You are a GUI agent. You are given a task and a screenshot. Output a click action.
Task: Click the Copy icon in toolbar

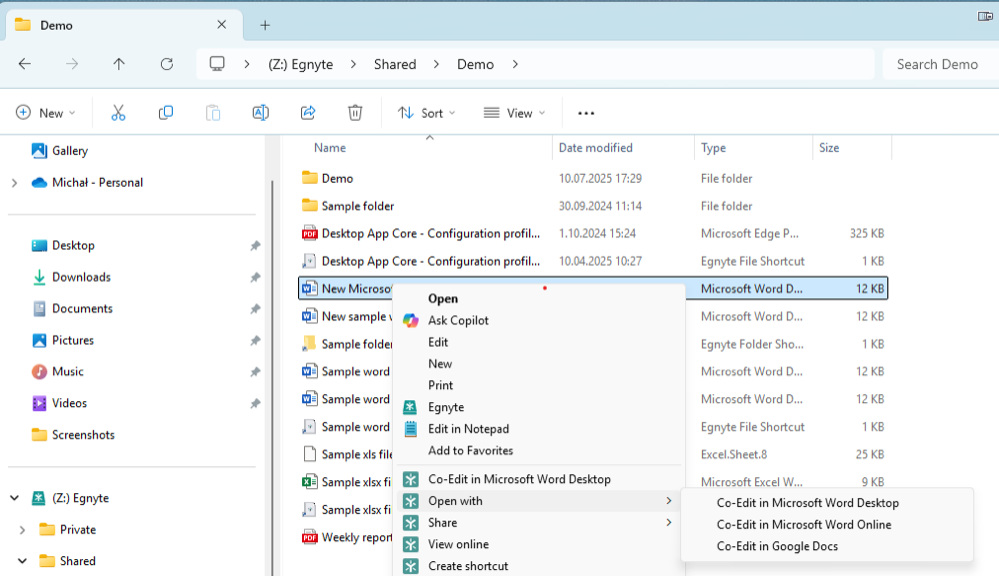(x=166, y=113)
